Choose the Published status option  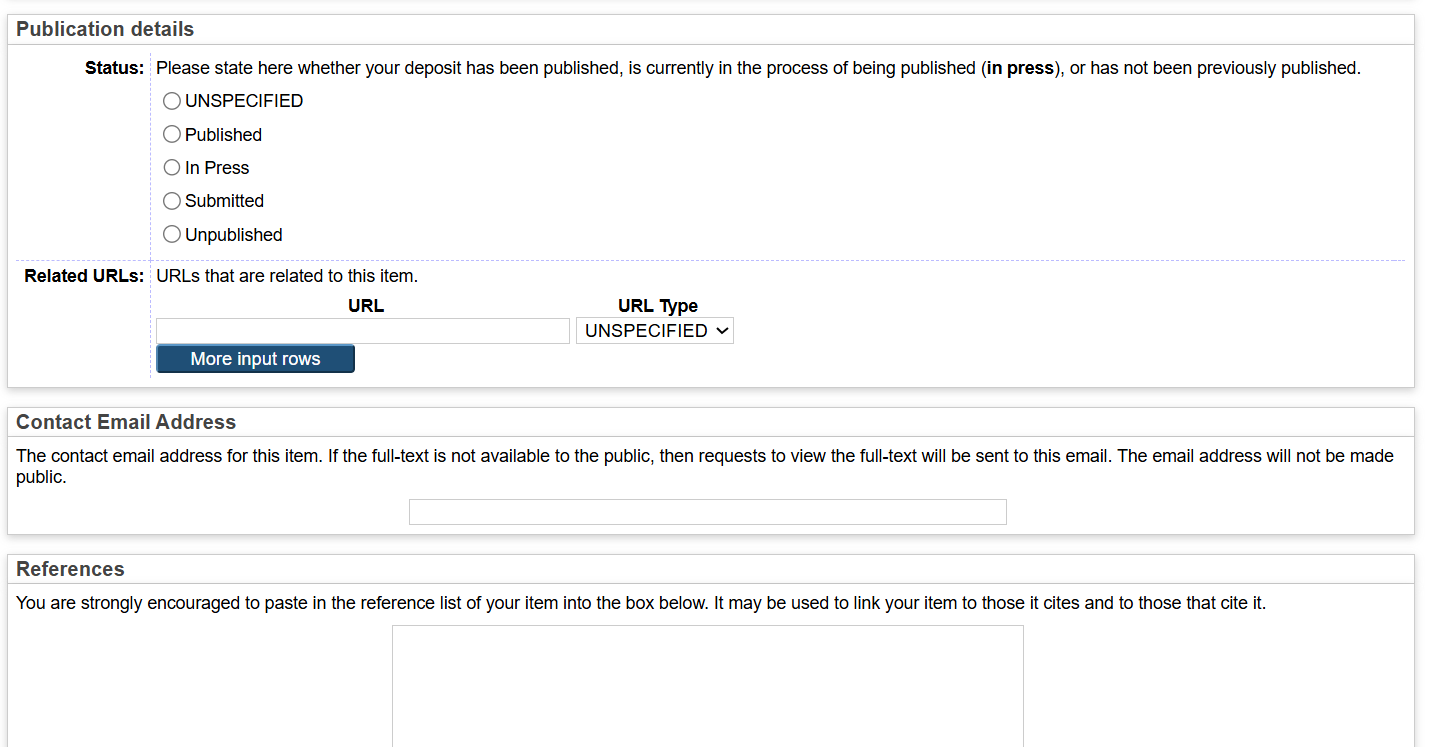[x=172, y=135]
